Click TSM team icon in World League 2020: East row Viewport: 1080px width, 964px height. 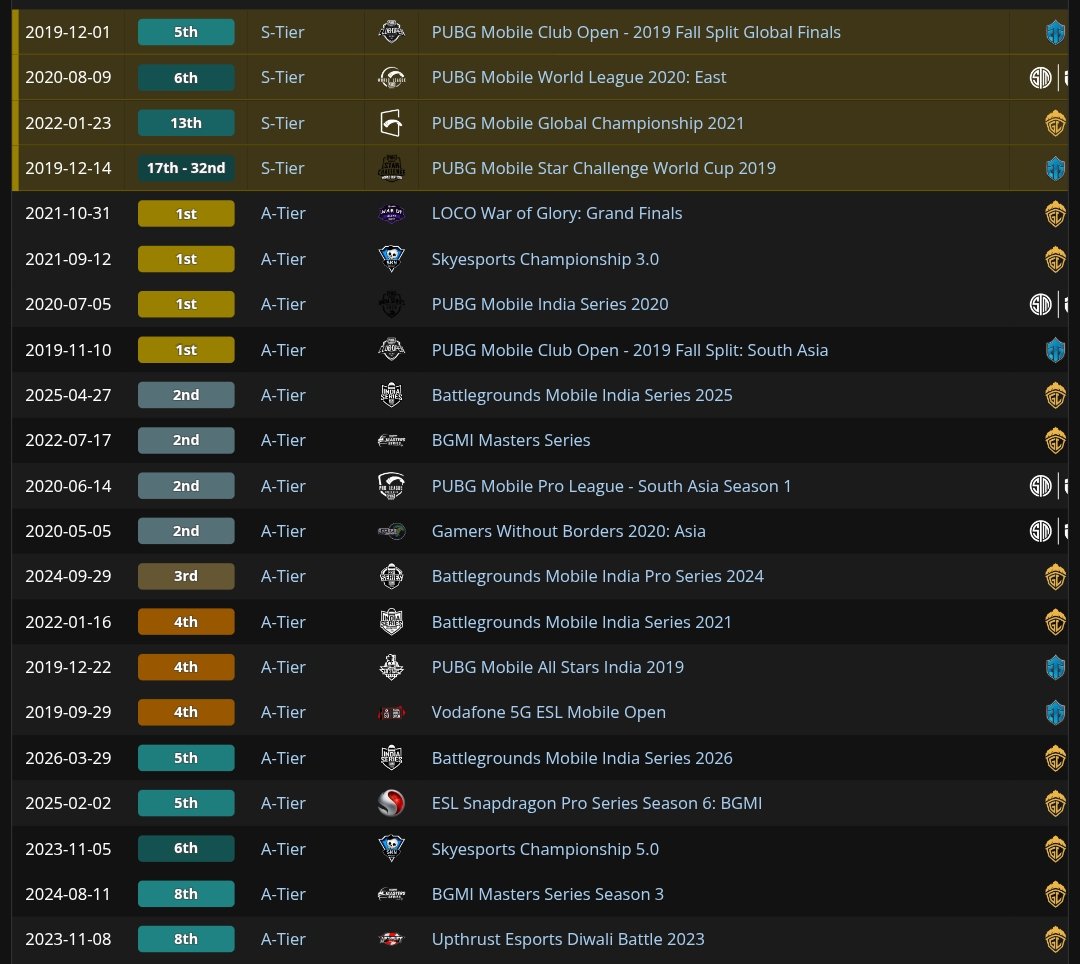[x=1040, y=78]
